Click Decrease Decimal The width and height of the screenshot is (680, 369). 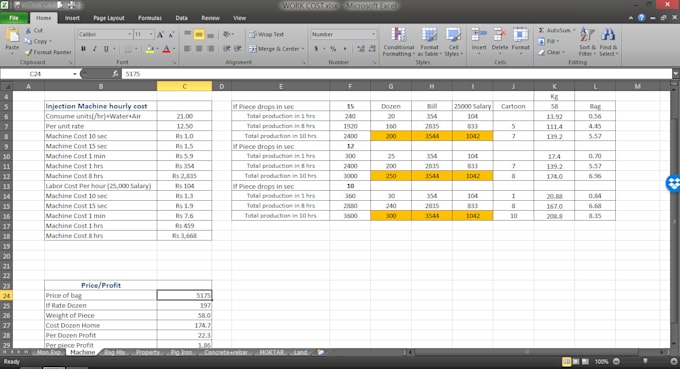coord(372,49)
